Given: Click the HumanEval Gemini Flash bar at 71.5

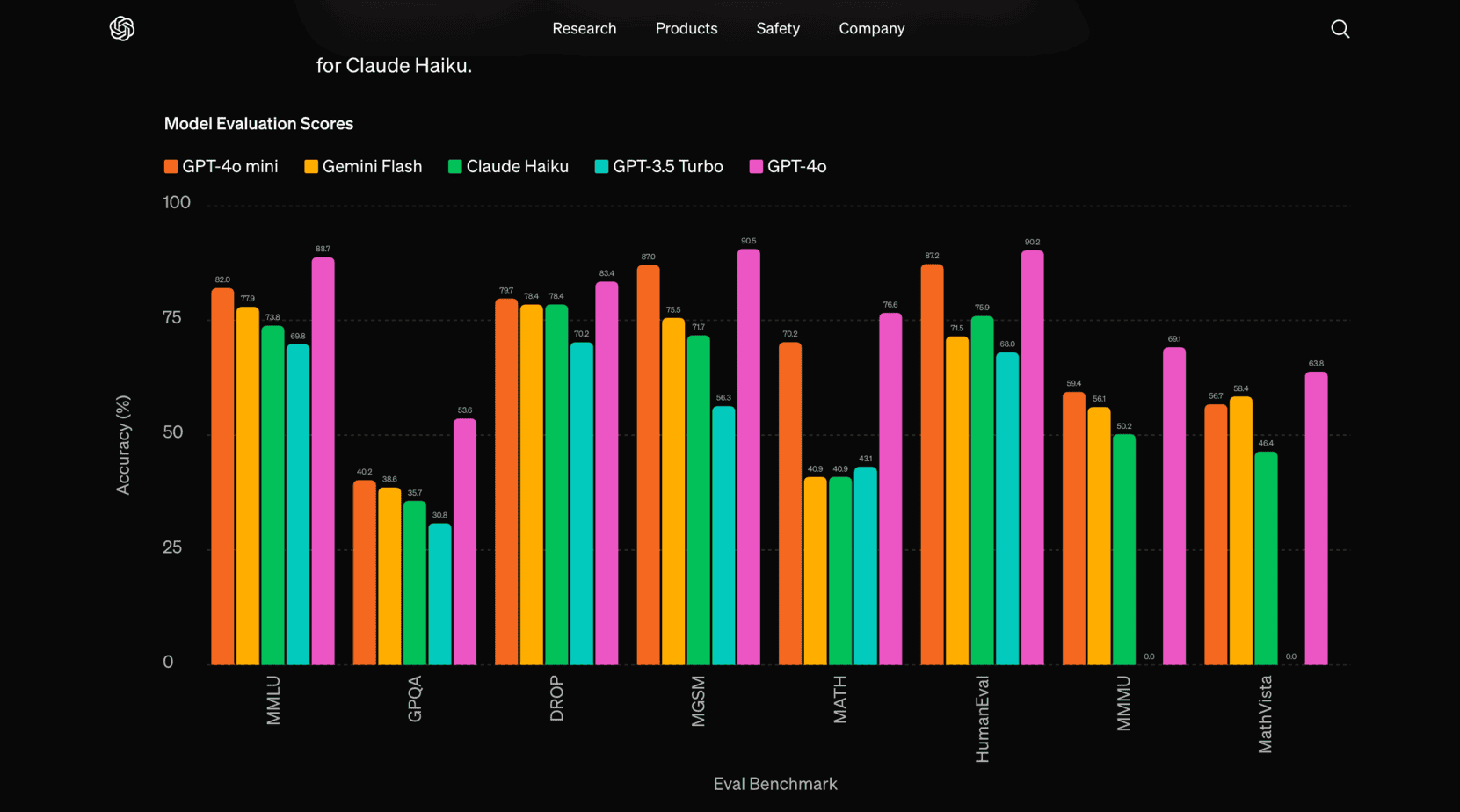Looking at the screenshot, I should coord(957,500).
